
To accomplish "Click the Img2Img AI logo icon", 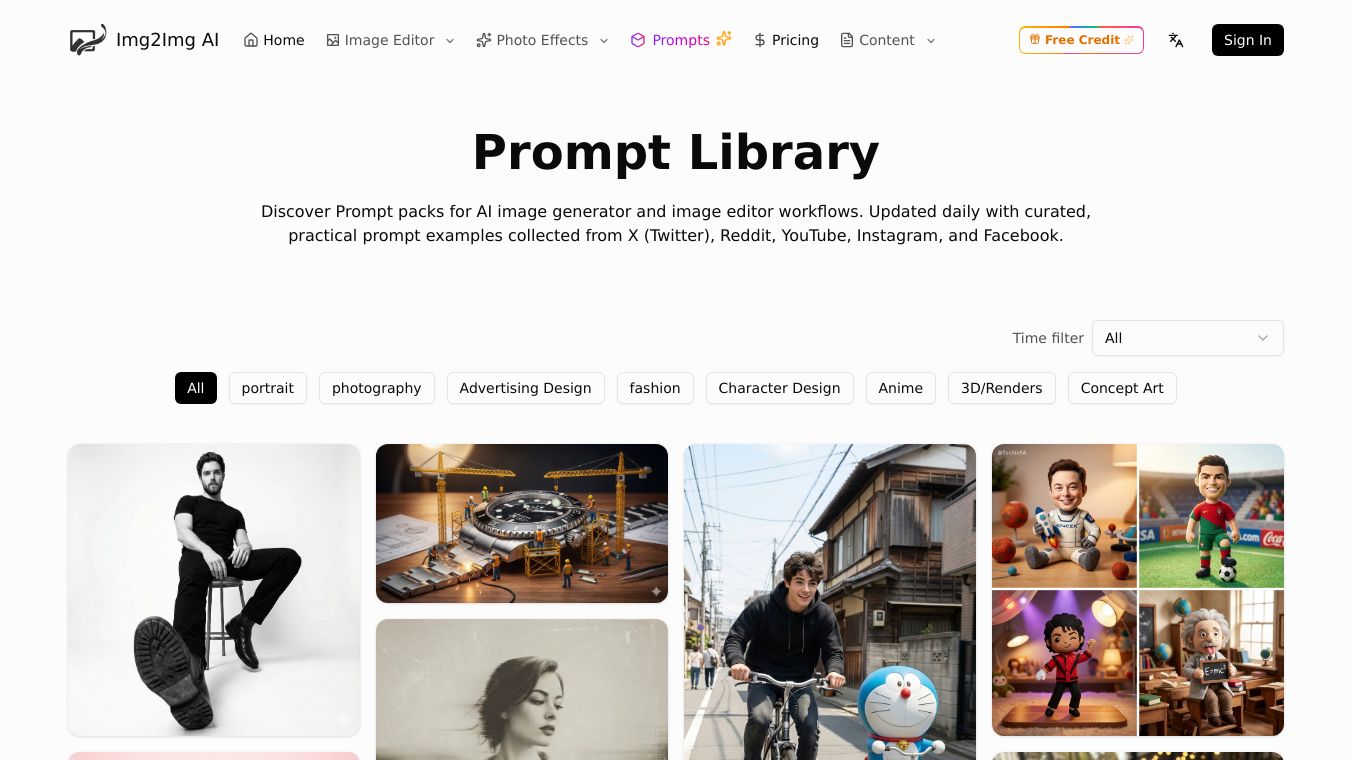I will pos(88,40).
